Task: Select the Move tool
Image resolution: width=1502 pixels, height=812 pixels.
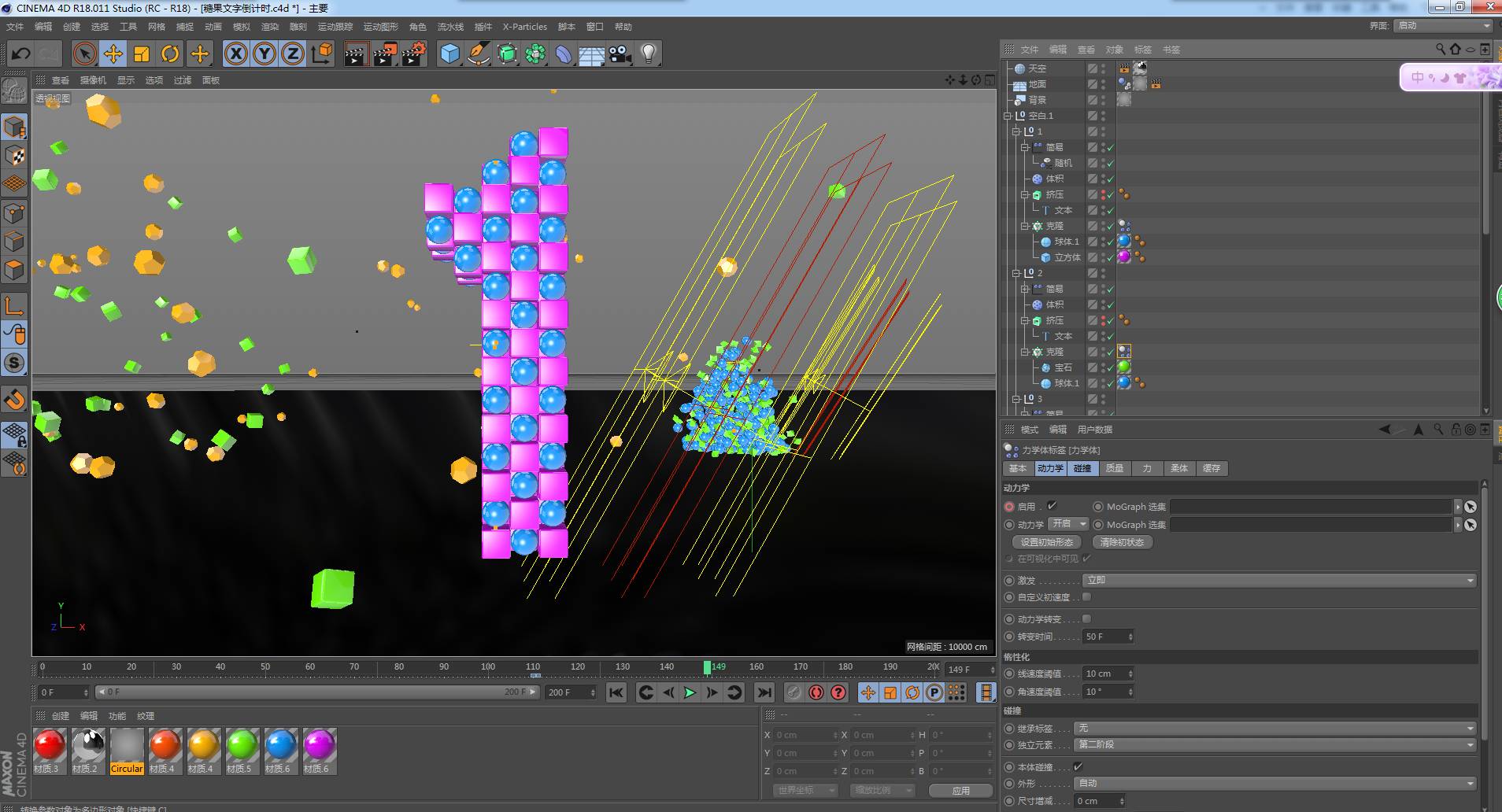Action: [x=113, y=54]
